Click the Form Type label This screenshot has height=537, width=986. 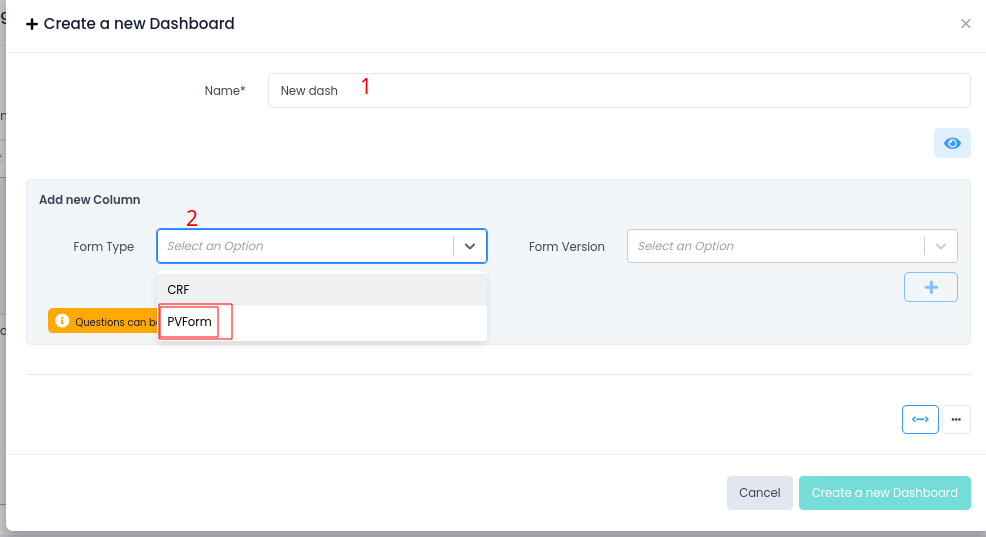tap(103, 247)
